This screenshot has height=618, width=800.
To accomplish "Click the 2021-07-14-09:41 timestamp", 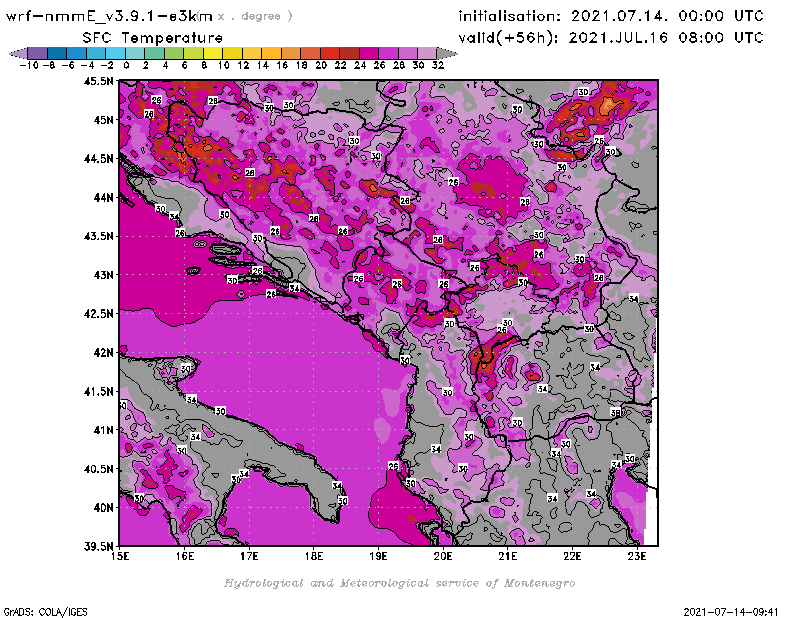I will coord(731,612).
